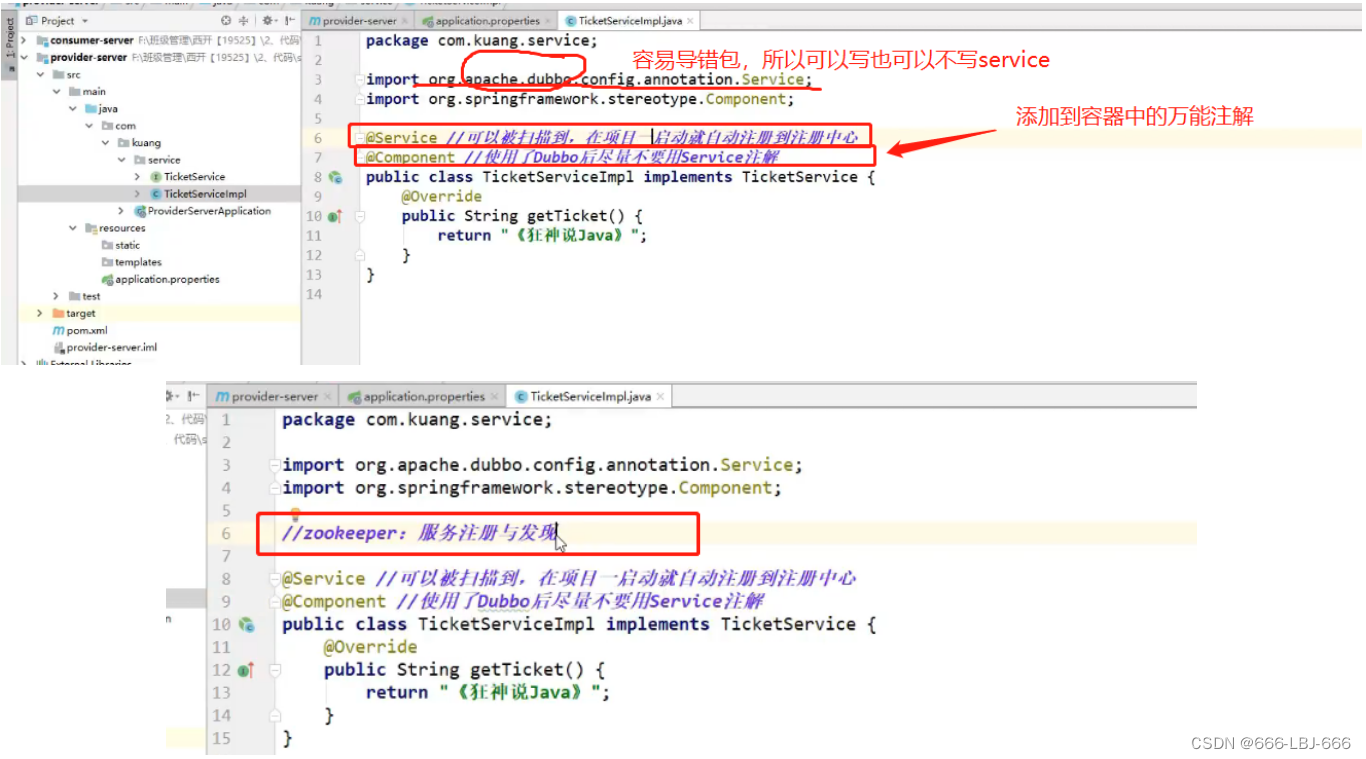Screen dimensions: 1366x759
Task: Click Spring bean gutter icon on lower line 10
Action: (246, 625)
